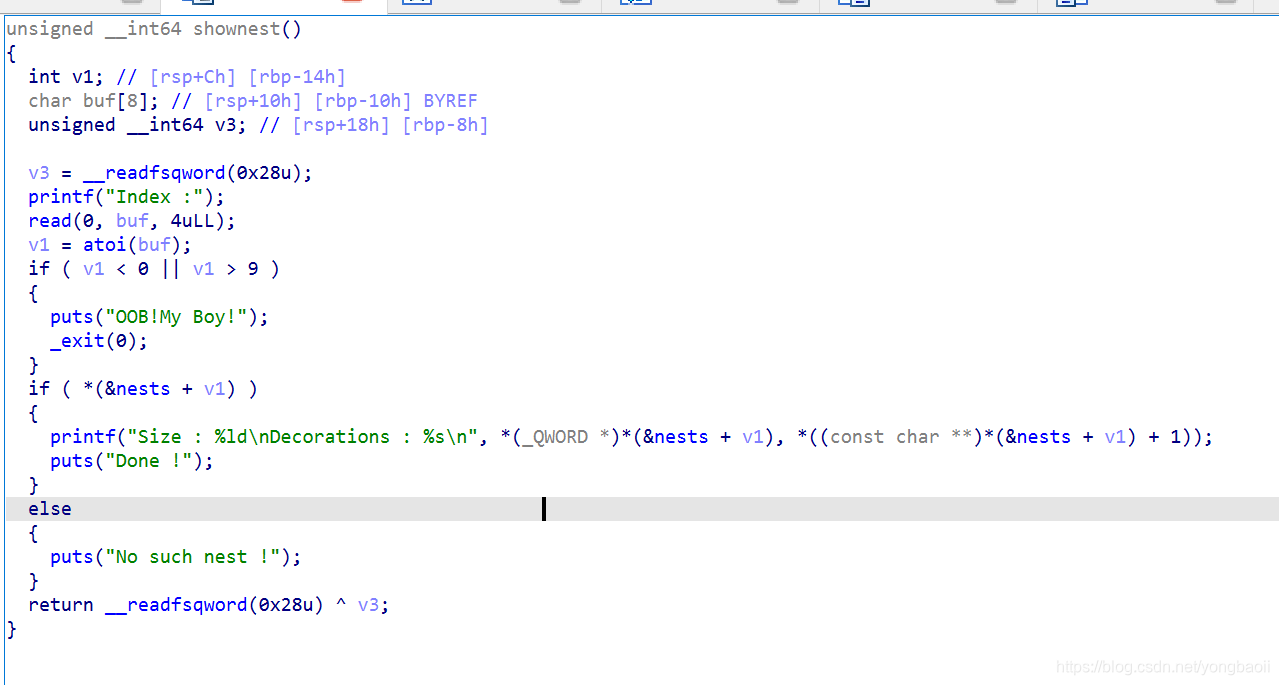Viewport: 1279px width, 685px height.
Task: Click the '(_QWORD *)' cast in printf
Action: (555, 437)
